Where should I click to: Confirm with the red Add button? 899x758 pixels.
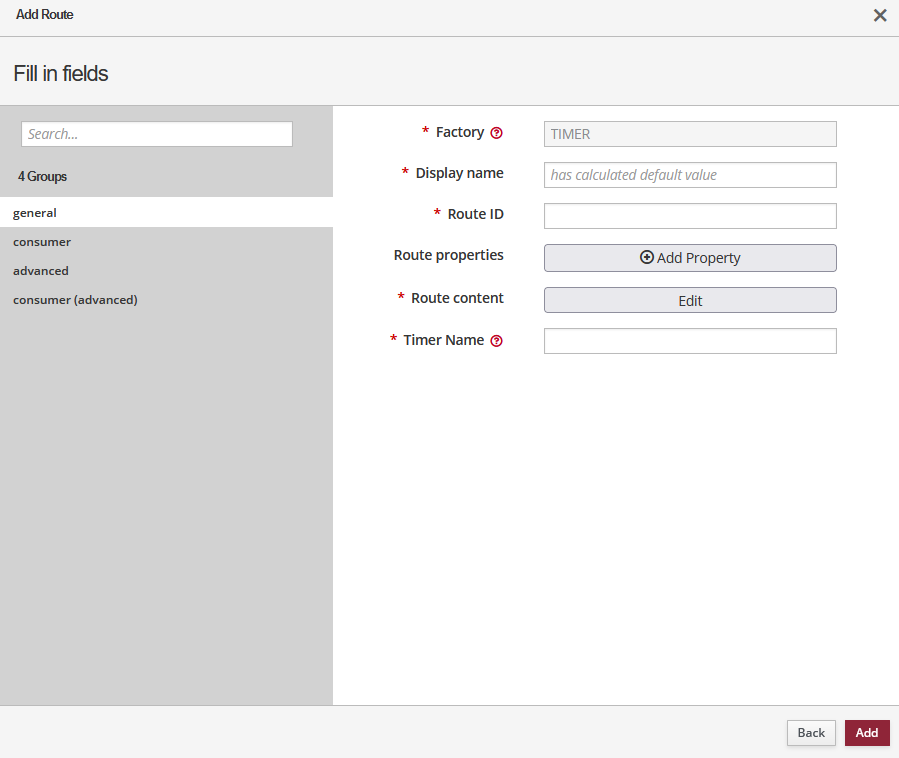tap(867, 733)
